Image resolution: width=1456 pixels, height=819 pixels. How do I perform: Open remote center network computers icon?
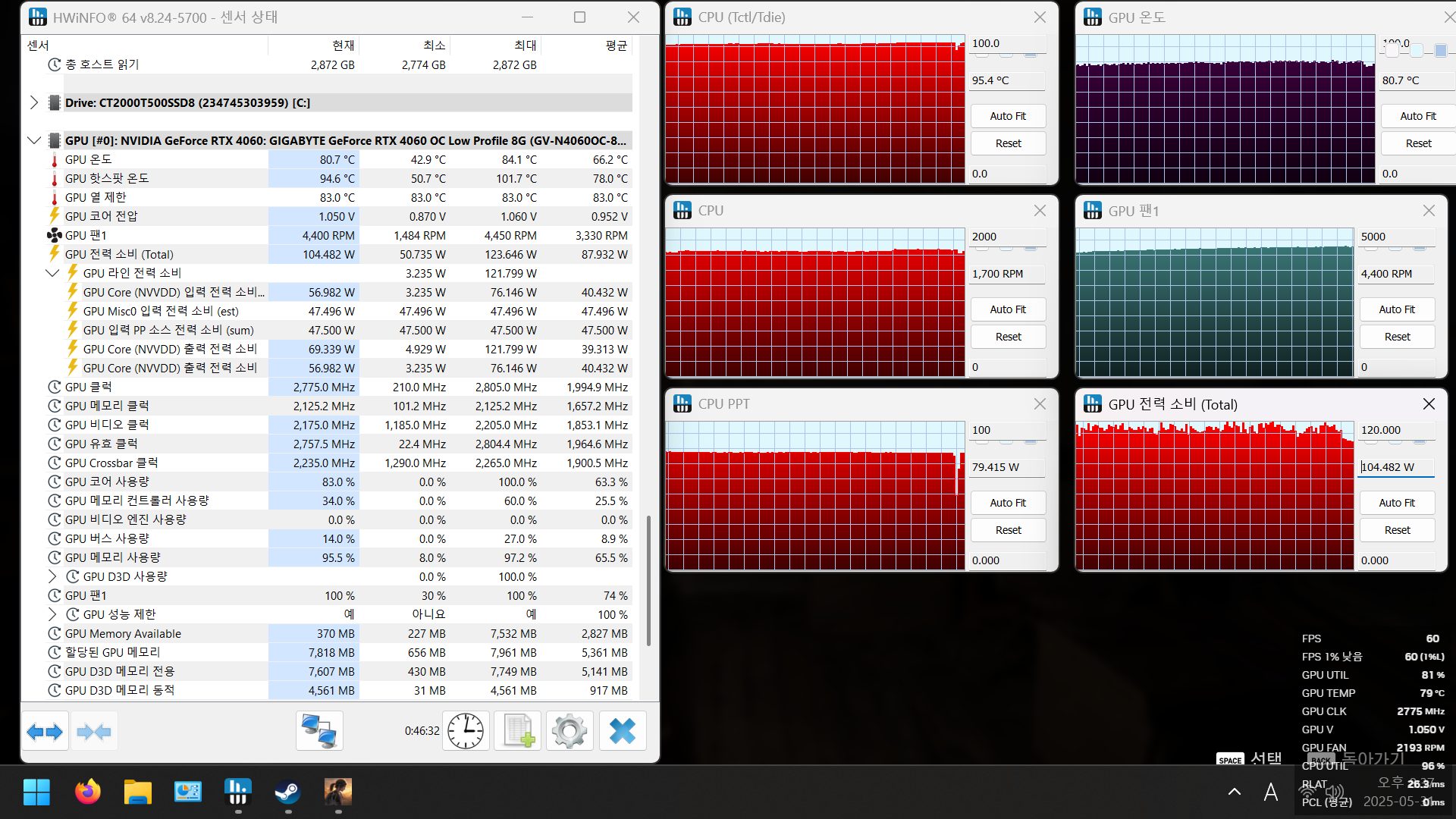pyautogui.click(x=319, y=731)
